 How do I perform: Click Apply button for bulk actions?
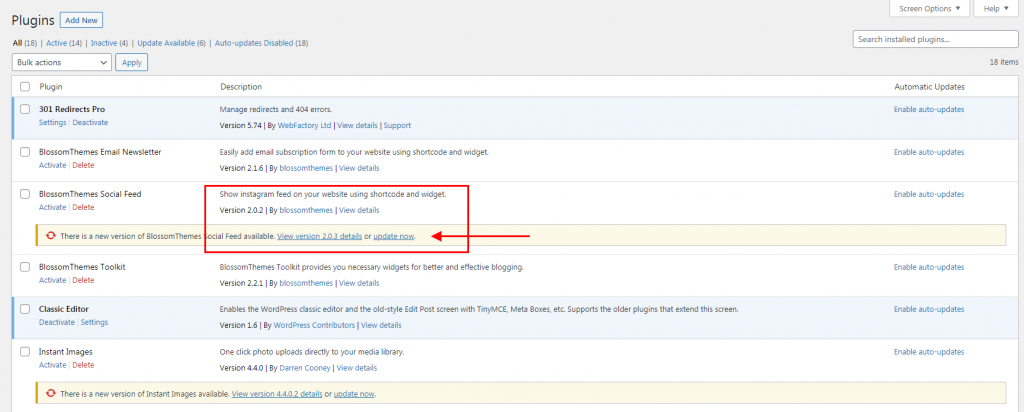[x=130, y=62]
